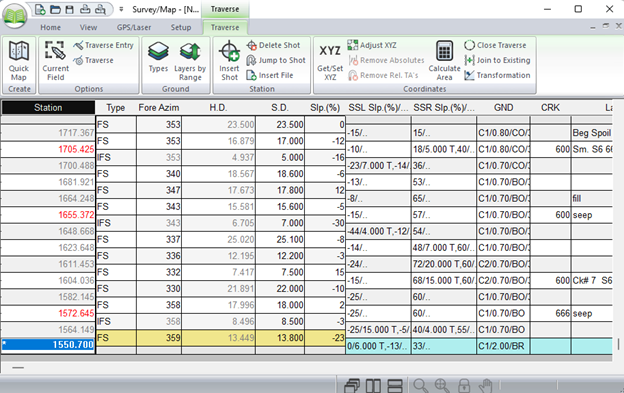Click the Fore Azim cell showing 359
This screenshot has width=624, height=393.
(x=159, y=338)
